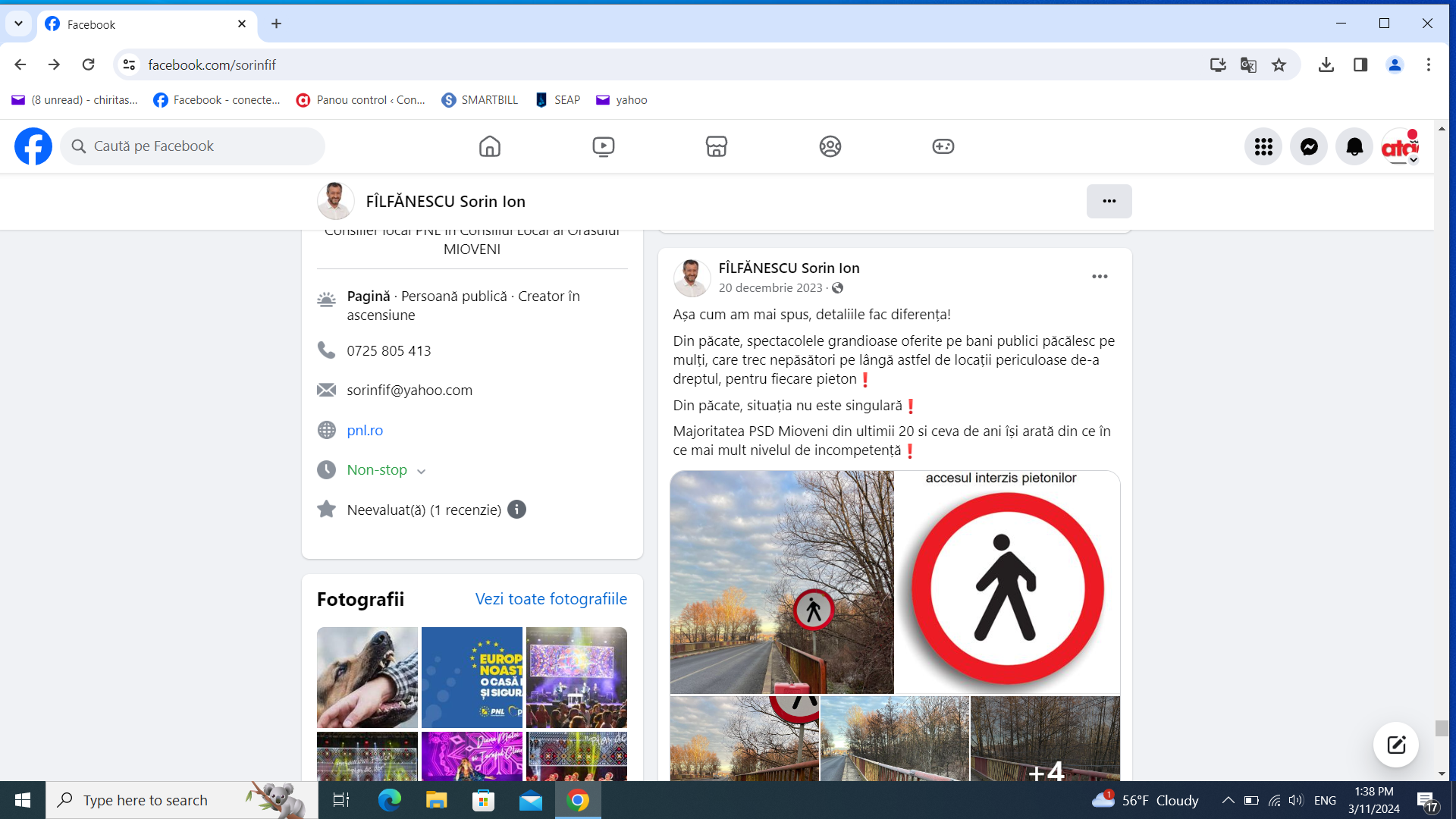Open the SMARTBILL bookmark
The height and width of the screenshot is (819, 1456).
click(x=480, y=100)
